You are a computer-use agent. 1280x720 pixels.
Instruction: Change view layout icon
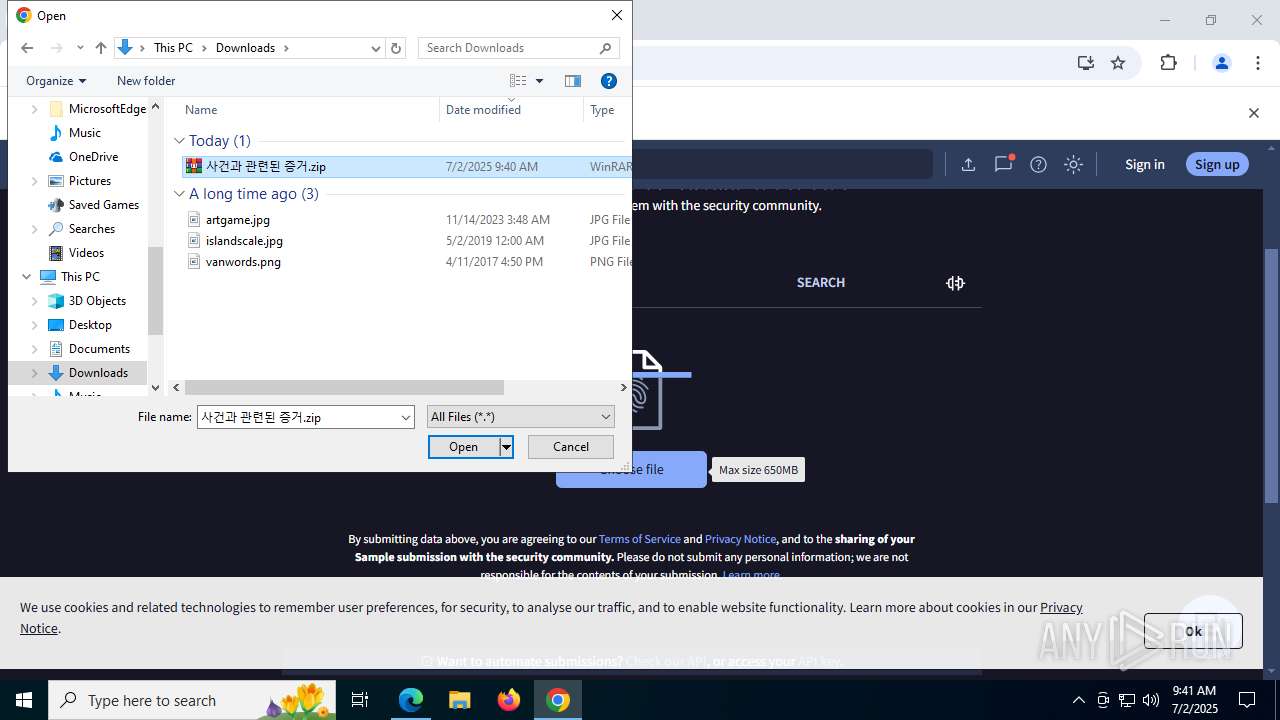tap(518, 81)
